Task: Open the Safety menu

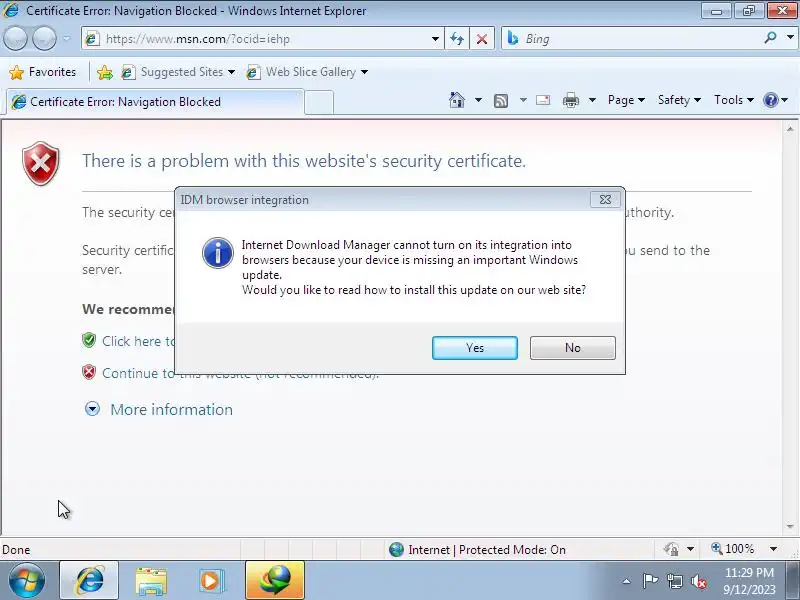Action: click(679, 100)
